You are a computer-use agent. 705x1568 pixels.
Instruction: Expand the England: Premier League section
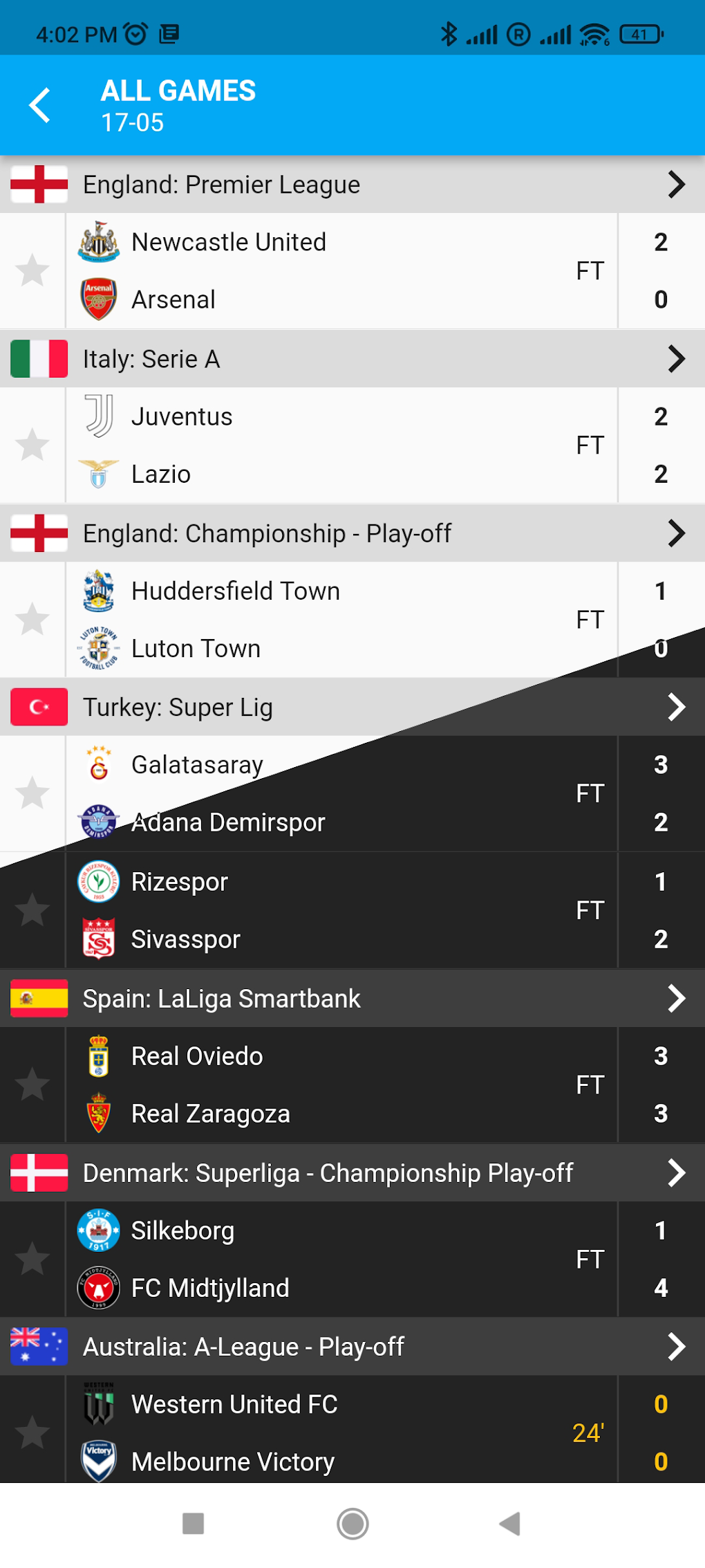tap(676, 185)
